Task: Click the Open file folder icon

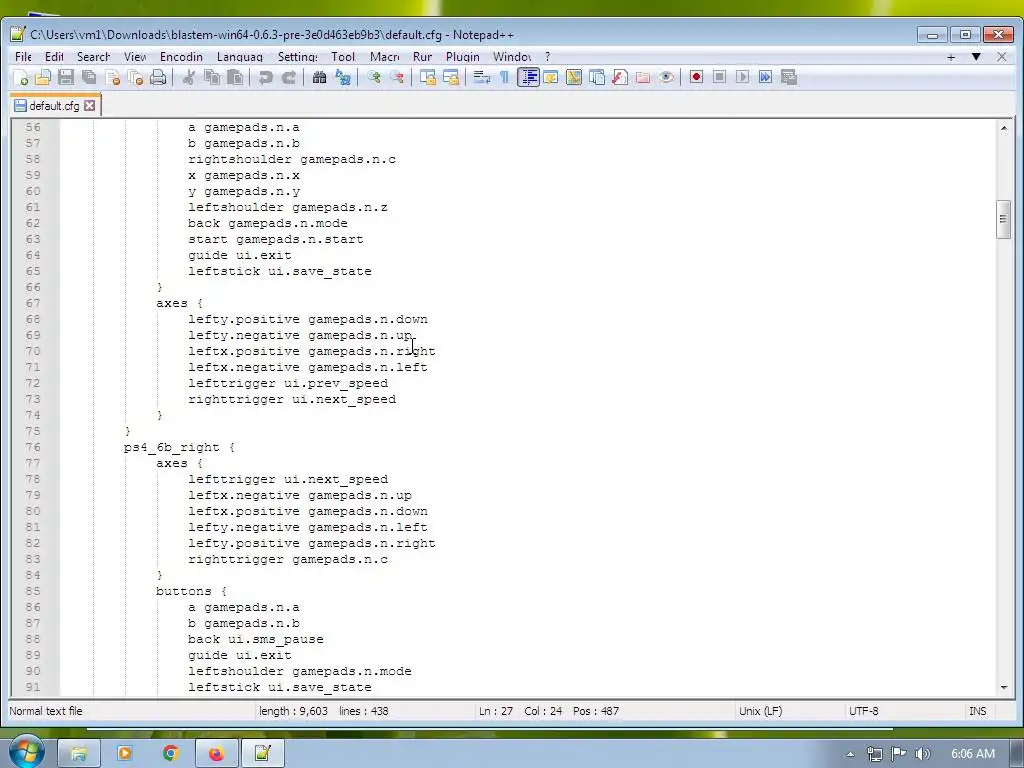Action: coord(43,78)
